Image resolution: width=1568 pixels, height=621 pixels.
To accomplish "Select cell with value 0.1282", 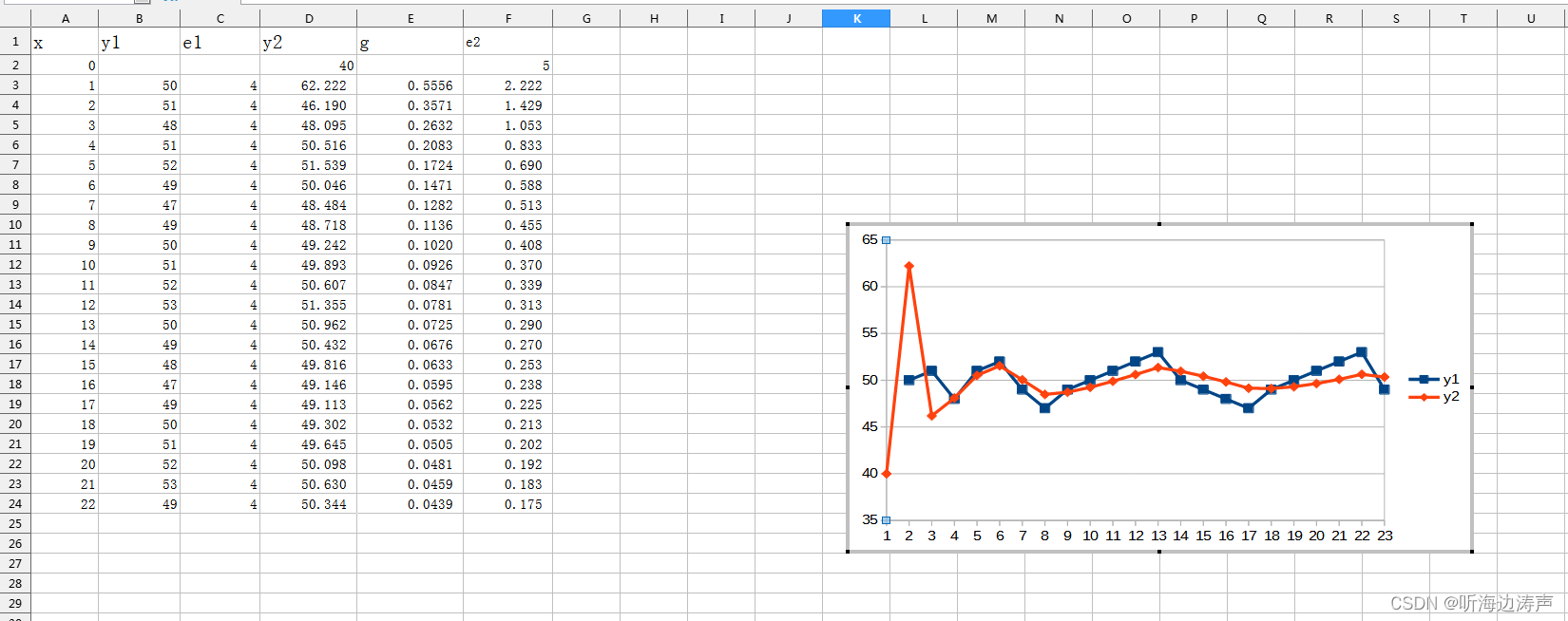I will click(411, 205).
